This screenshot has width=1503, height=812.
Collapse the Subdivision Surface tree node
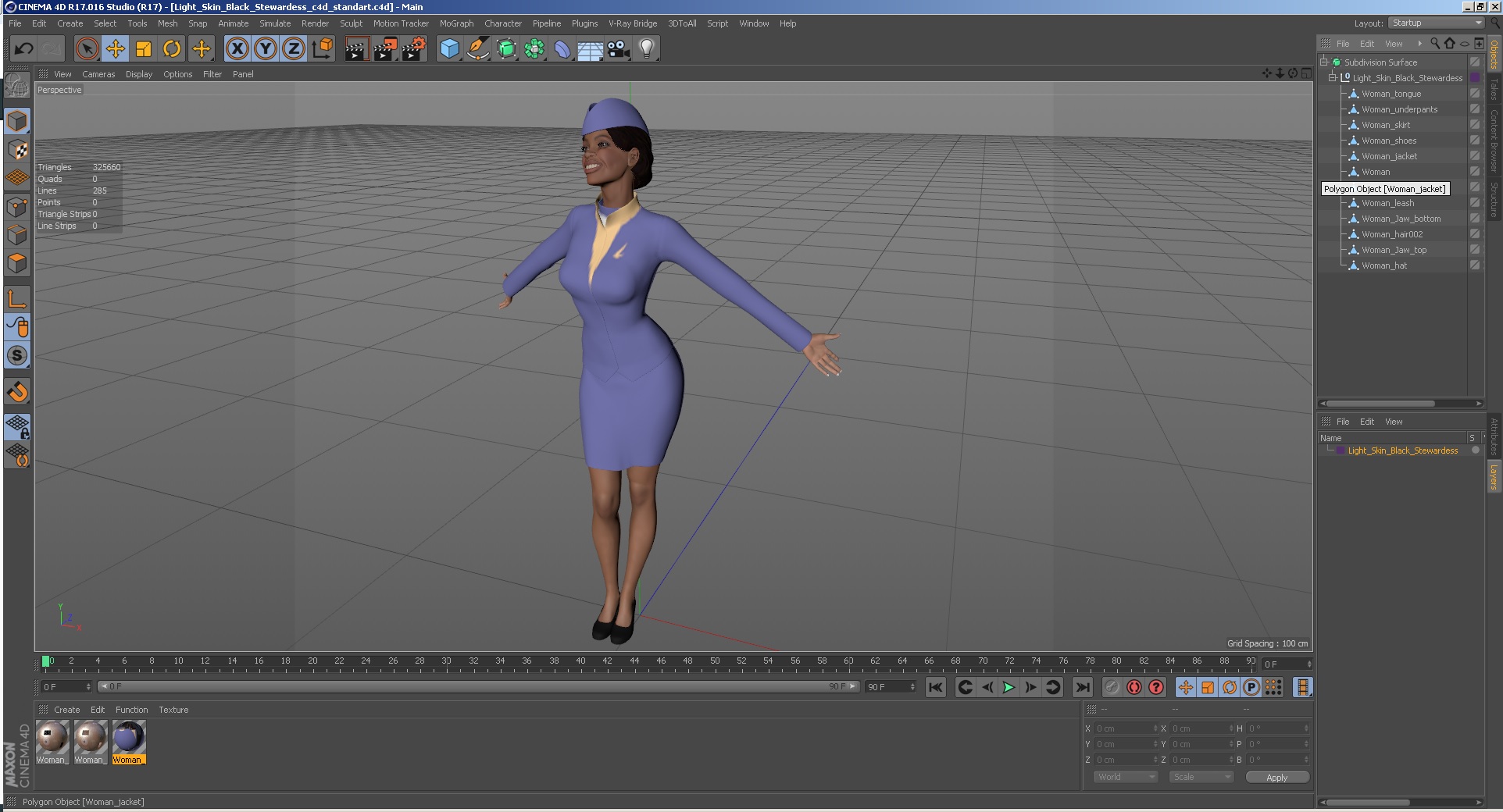pos(1324,62)
